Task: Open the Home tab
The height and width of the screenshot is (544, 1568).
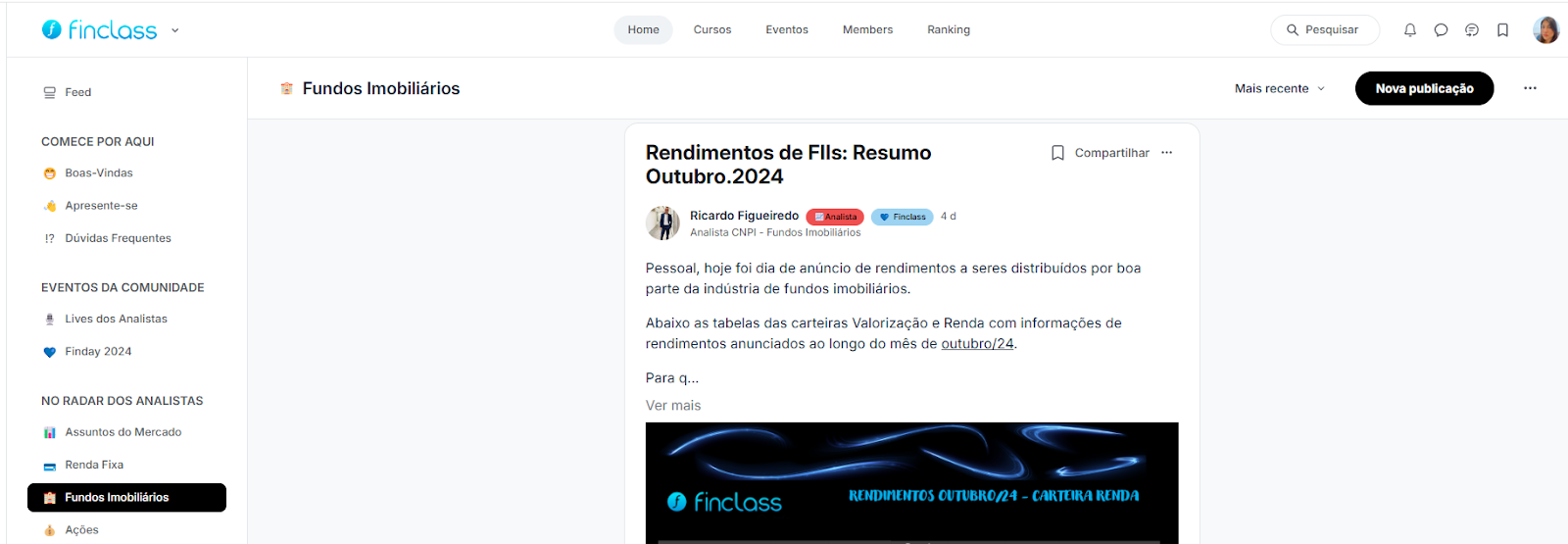Action: [x=643, y=29]
